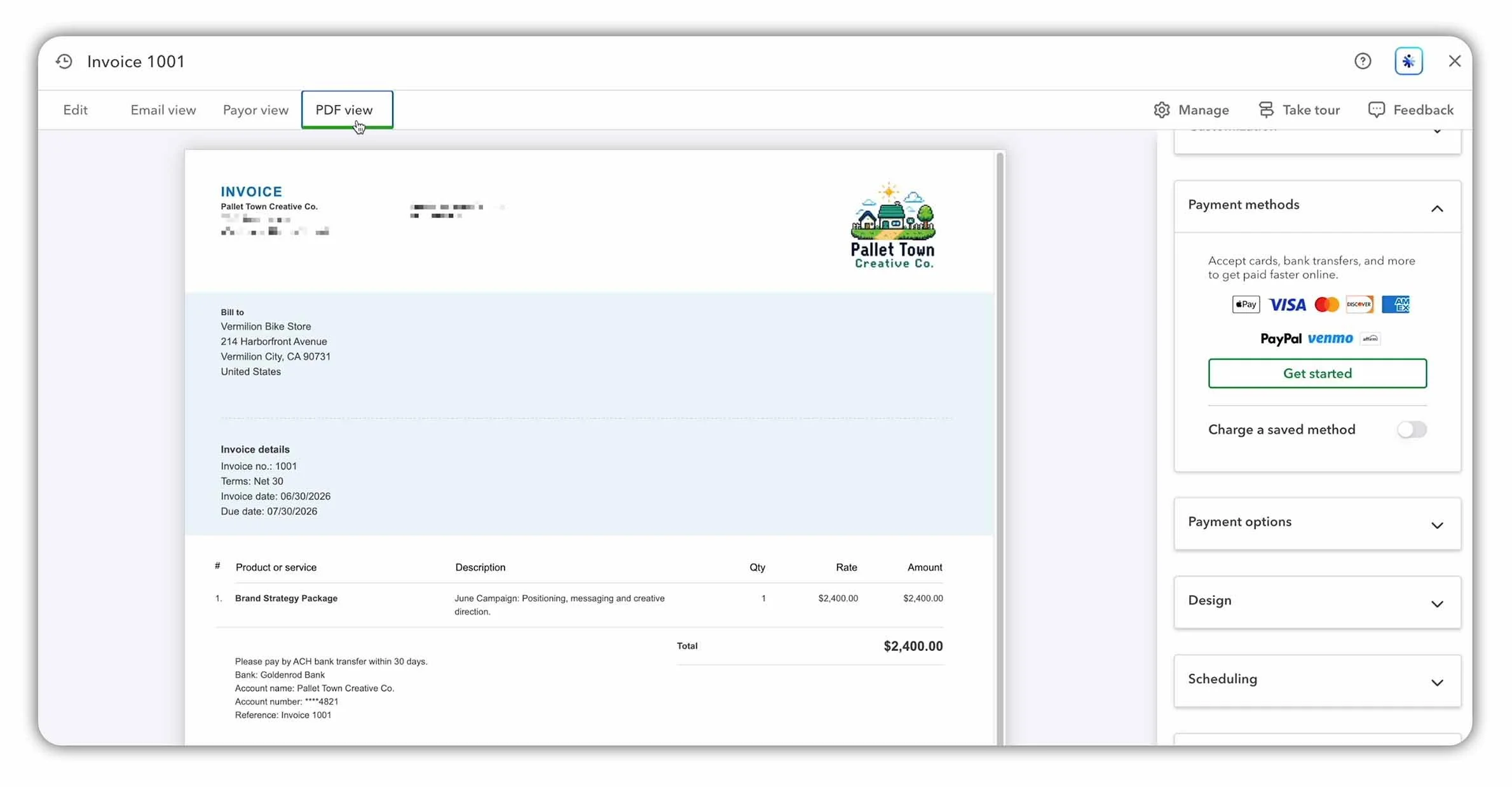Image resolution: width=1512 pixels, height=787 pixels.
Task: Start the Take tour walkthrough
Action: click(x=1299, y=110)
